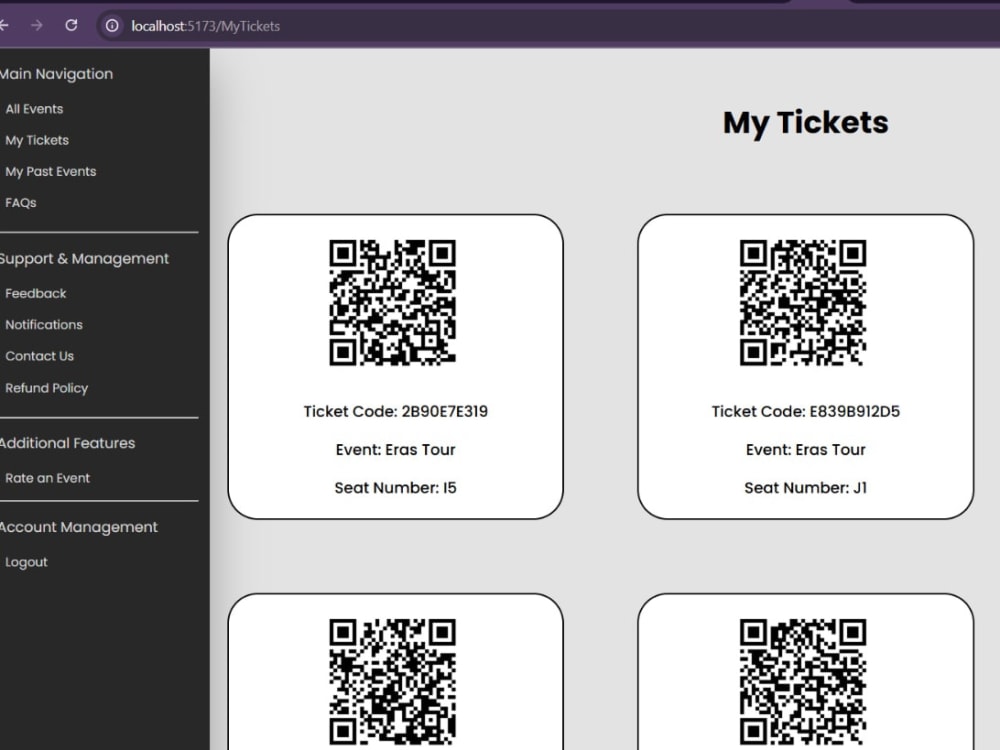Screen dimensions: 1000x750
Task: Select text 'Ticket Code: 2B90E7E319'
Action: [395, 411]
